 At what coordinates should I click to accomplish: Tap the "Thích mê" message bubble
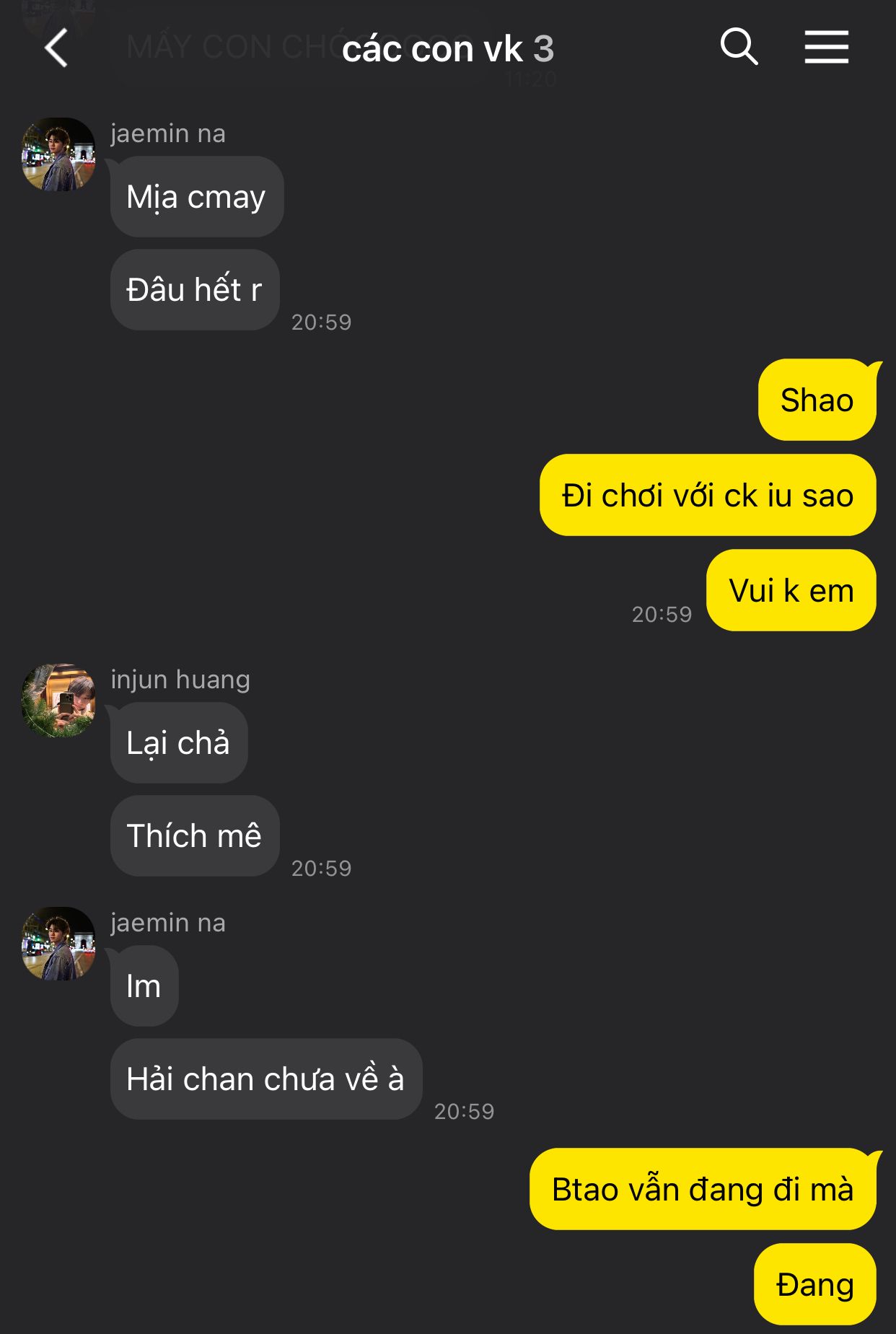tap(195, 836)
